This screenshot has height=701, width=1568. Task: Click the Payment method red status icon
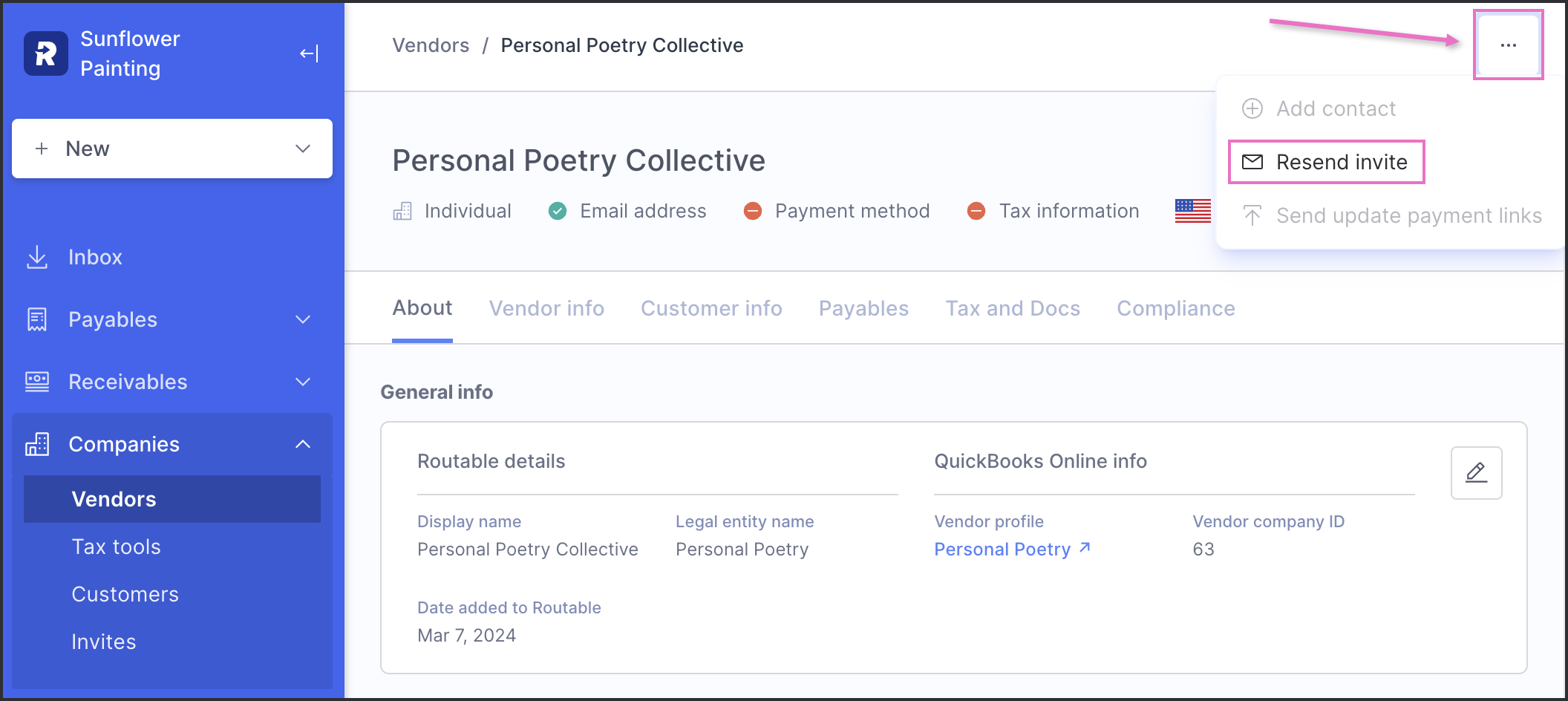[x=753, y=212]
